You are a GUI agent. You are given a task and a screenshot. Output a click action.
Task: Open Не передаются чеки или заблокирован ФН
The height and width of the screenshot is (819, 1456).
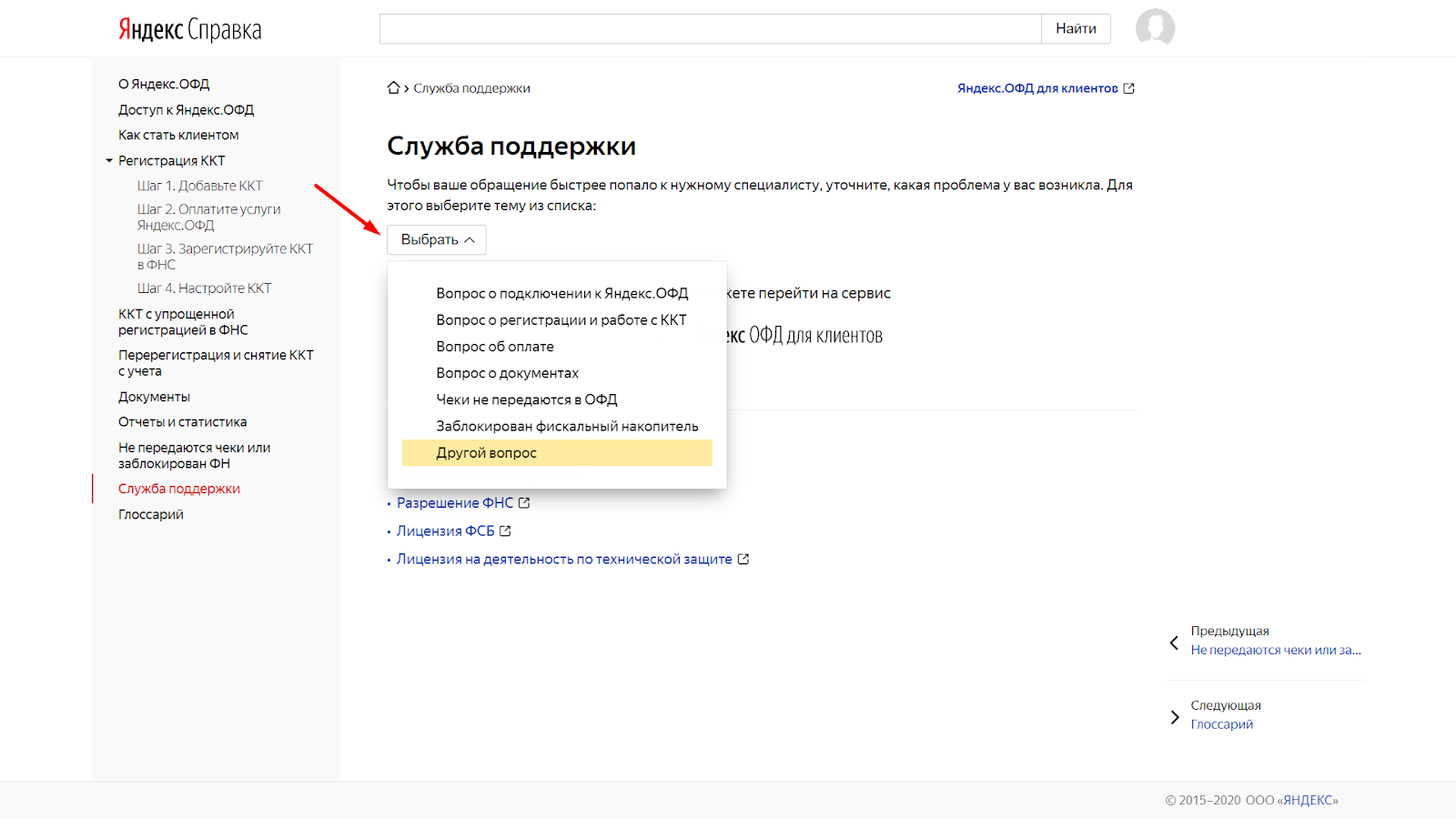pos(195,456)
